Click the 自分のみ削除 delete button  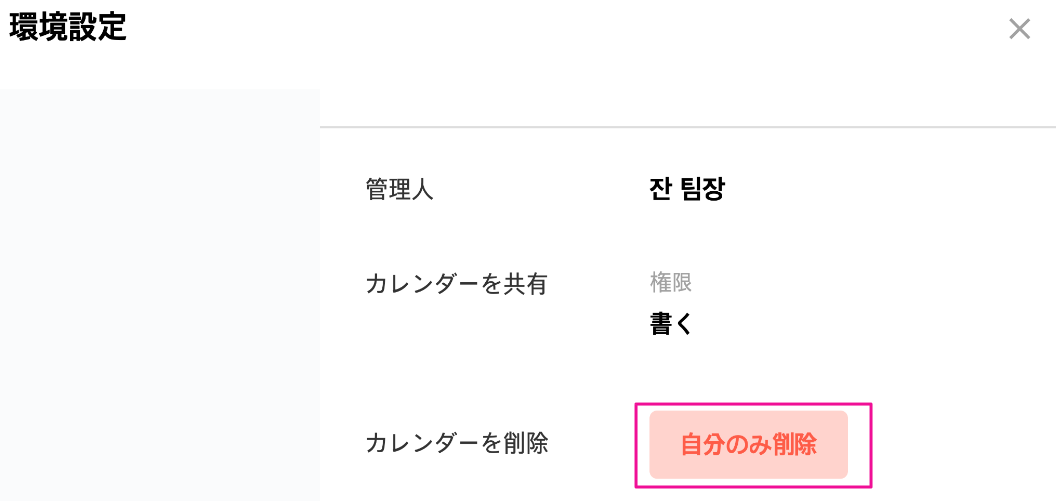(x=748, y=445)
